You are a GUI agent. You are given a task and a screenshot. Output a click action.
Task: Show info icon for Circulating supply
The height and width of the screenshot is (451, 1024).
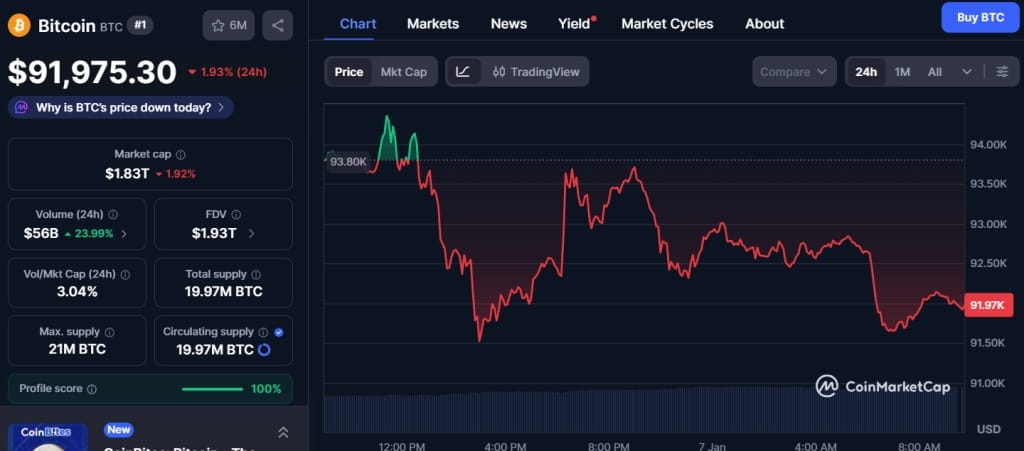(263, 332)
